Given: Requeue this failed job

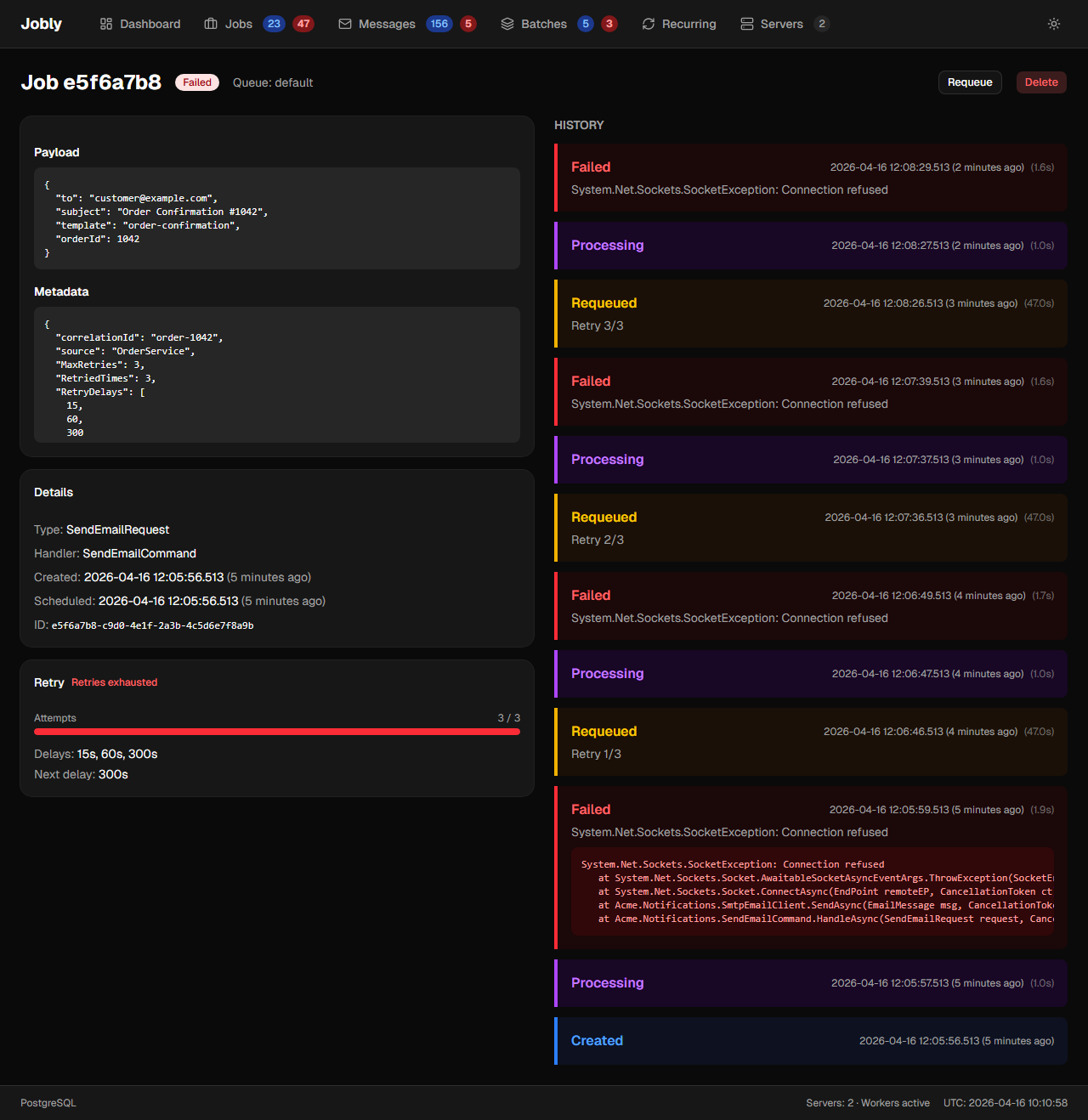Looking at the screenshot, I should [970, 82].
